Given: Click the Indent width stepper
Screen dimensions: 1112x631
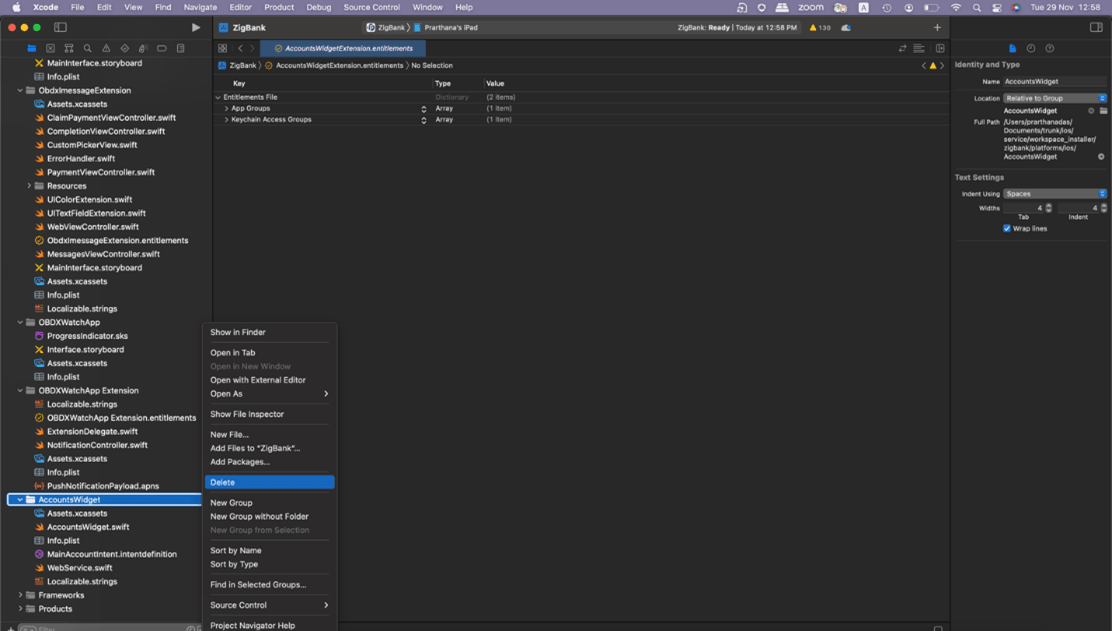Looking at the screenshot, I should tap(1103, 208).
